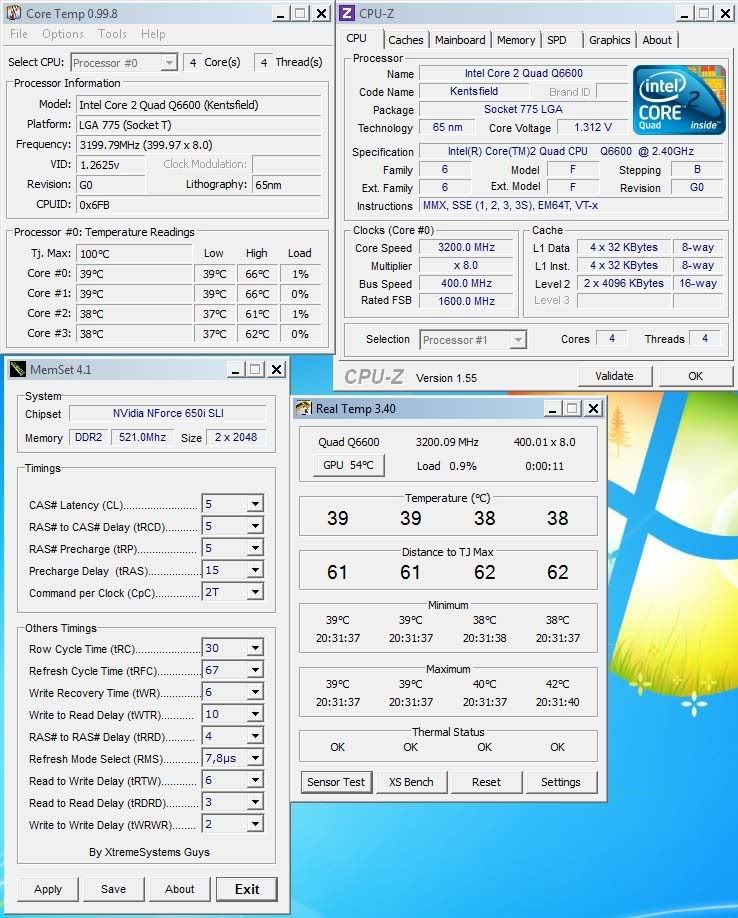Viewport: 738px width, 918px height.
Task: Click the OK button in CPU-Z
Action: point(695,376)
